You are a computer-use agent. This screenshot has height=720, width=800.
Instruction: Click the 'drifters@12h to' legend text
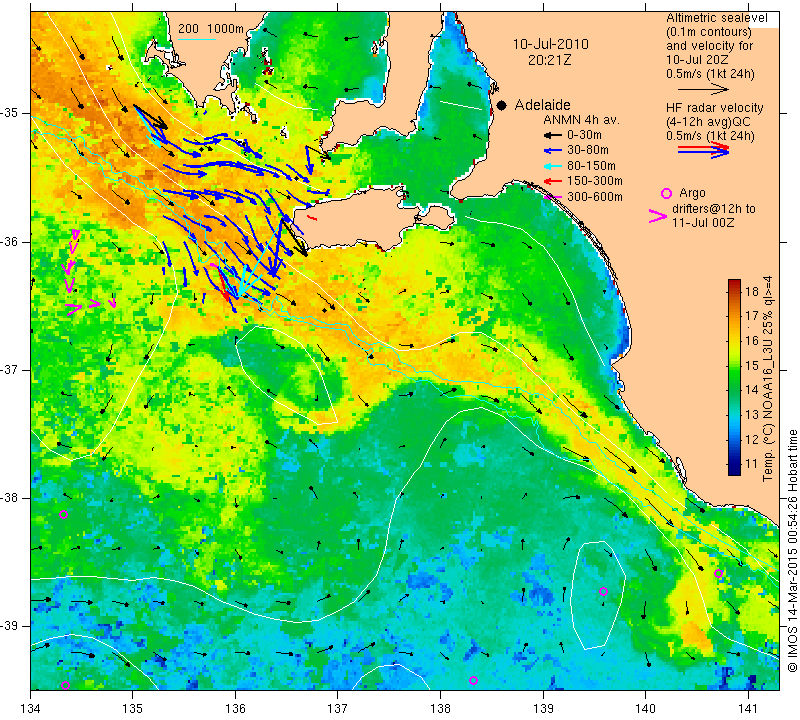point(713,209)
